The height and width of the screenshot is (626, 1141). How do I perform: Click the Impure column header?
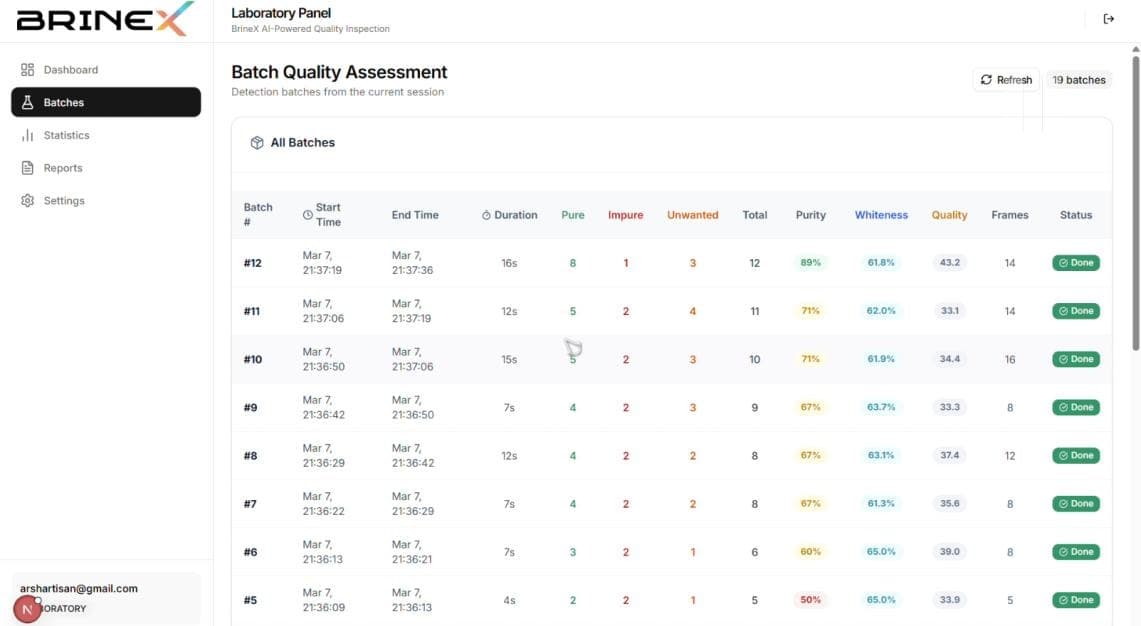625,215
